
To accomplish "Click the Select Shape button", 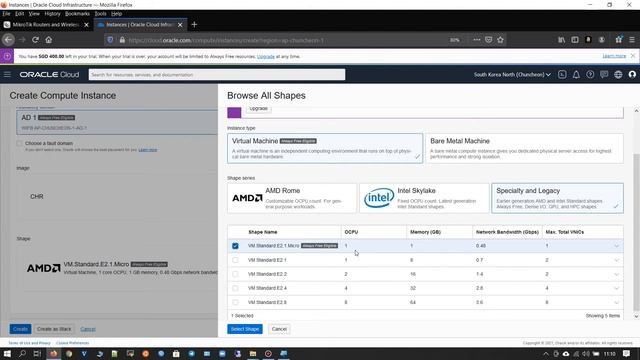I will click(x=244, y=329).
